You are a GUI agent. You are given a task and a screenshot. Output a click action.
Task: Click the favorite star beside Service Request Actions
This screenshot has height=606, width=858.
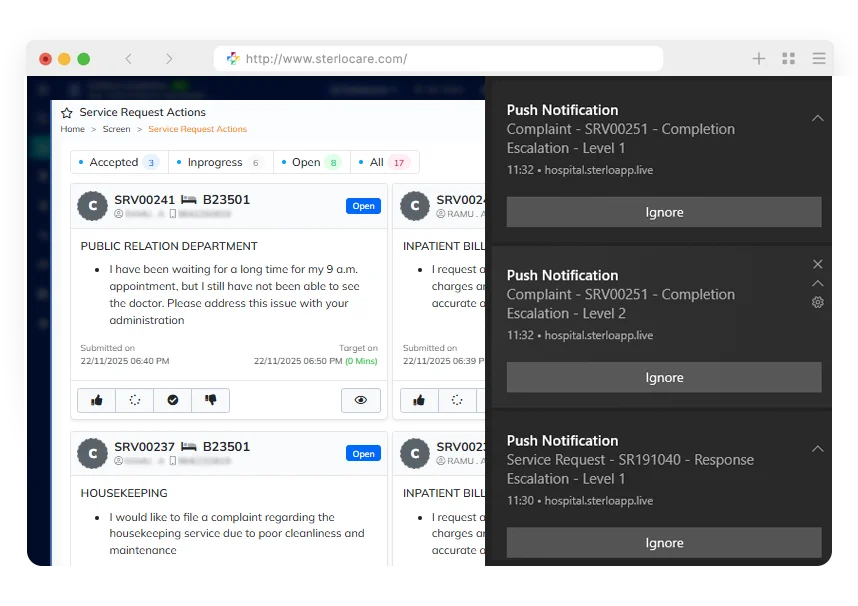(67, 113)
